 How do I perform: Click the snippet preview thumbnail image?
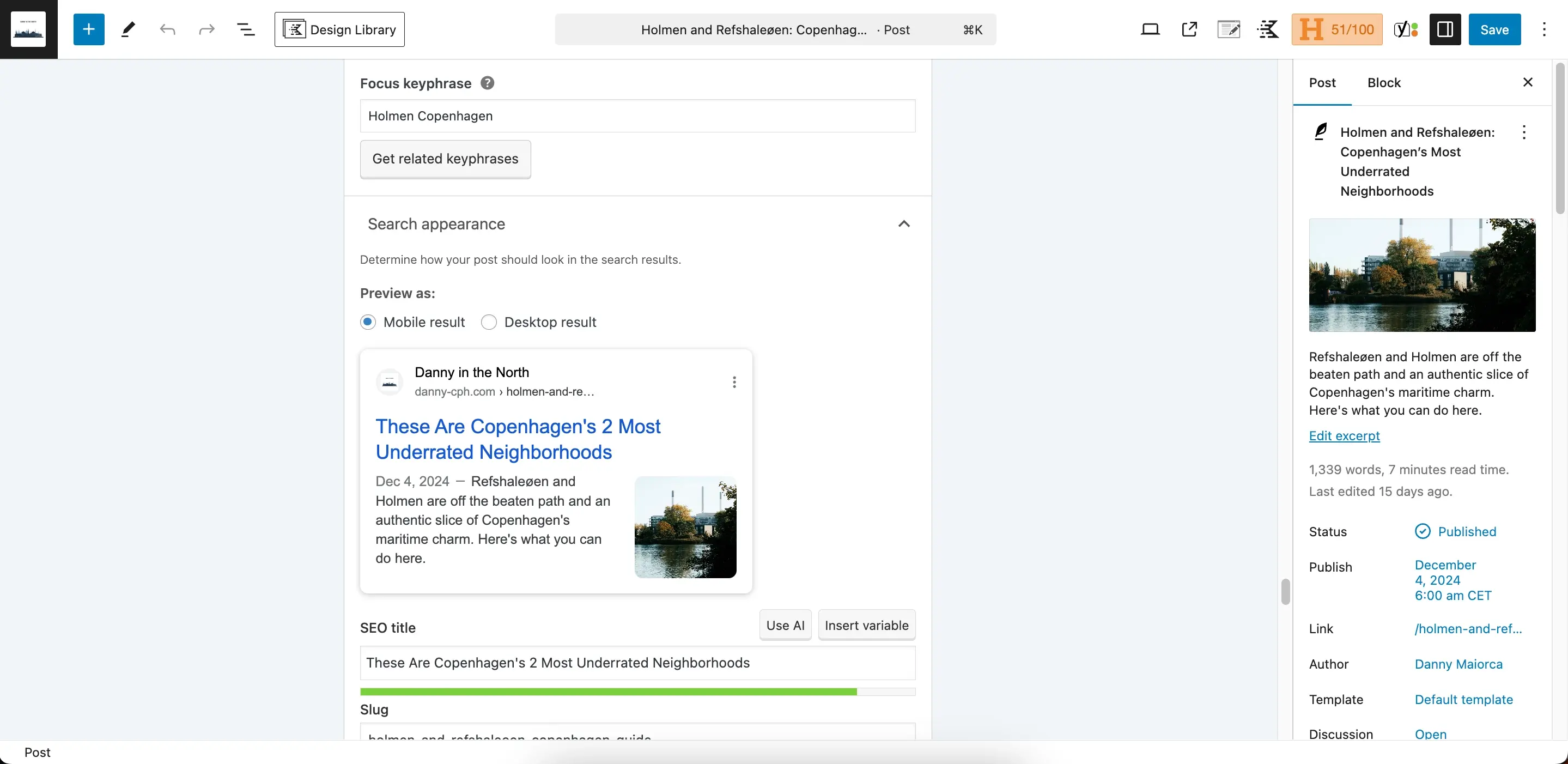pyautogui.click(x=685, y=527)
